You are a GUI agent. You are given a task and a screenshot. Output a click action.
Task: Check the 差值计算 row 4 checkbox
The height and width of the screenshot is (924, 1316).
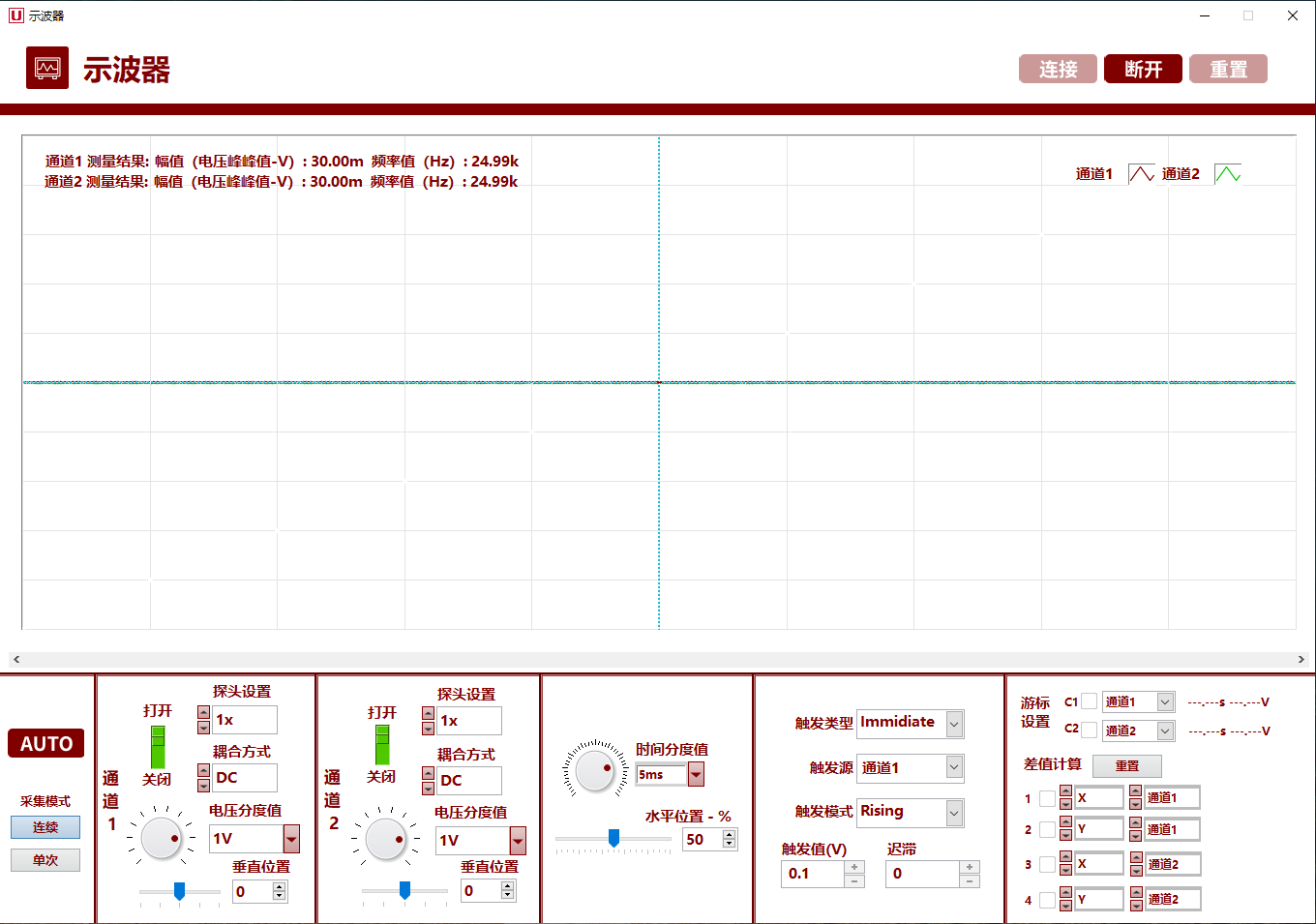click(x=1047, y=900)
